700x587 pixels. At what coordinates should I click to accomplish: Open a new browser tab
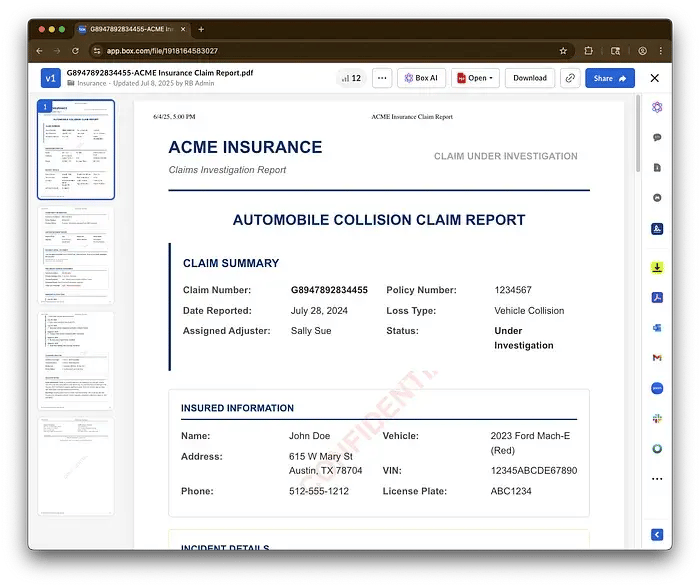201,29
